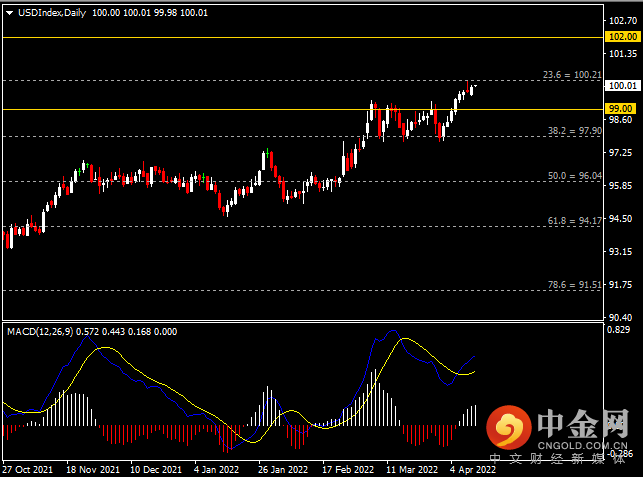643x477 pixels.
Task: Click the price scale value 101.35
Action: click(x=623, y=54)
